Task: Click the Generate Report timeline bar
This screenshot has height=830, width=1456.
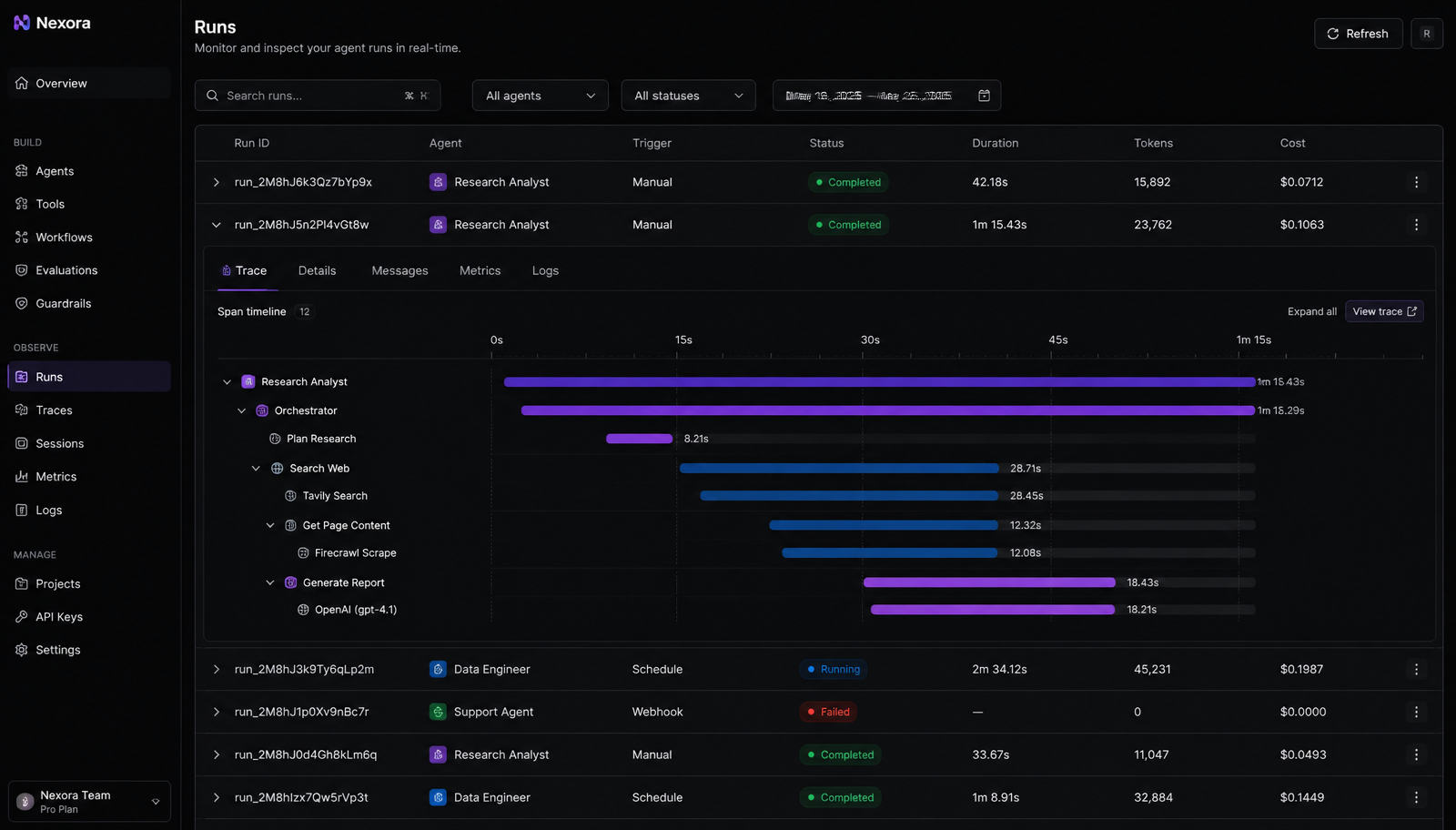Action: pos(989,582)
